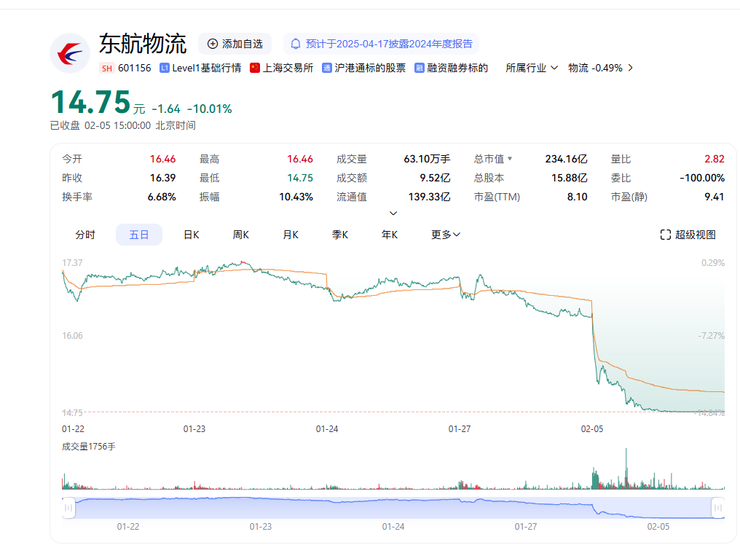Click the 沪港通标的股票 badge icon
The height and width of the screenshot is (545, 740).
(327, 68)
